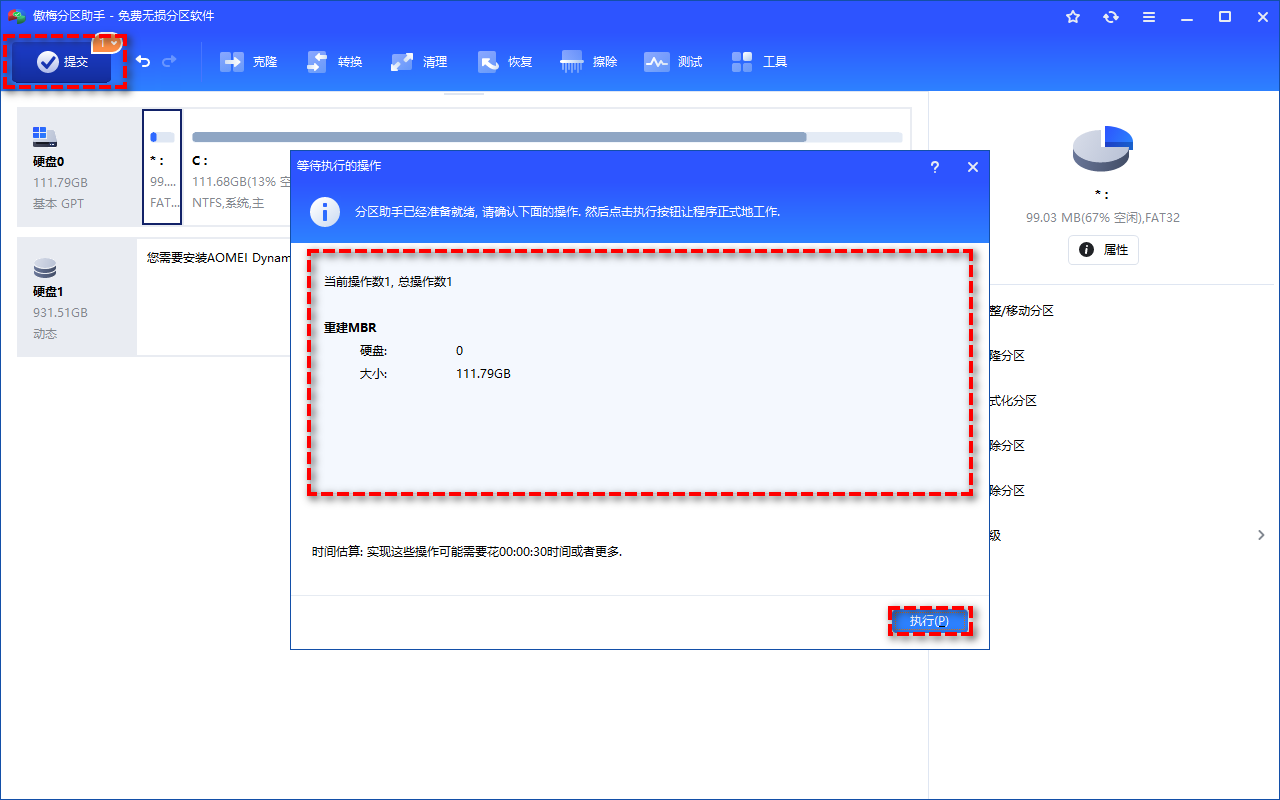Undo the last pending operation
1280x800 pixels.
pyautogui.click(x=143, y=62)
